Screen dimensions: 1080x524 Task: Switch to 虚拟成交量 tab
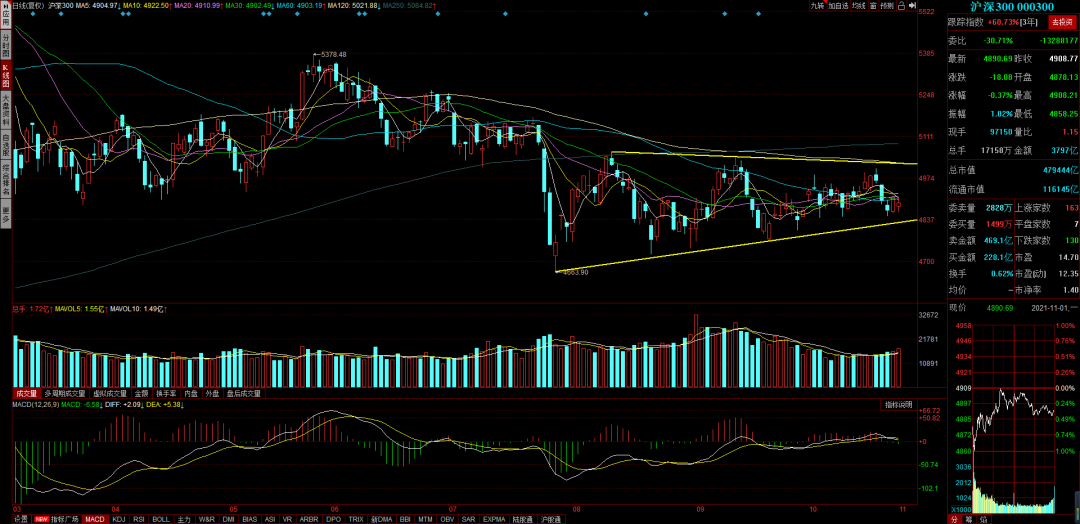110,394
